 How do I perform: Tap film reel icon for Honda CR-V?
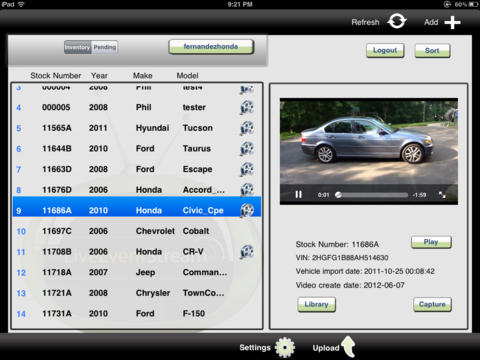pyautogui.click(x=247, y=252)
